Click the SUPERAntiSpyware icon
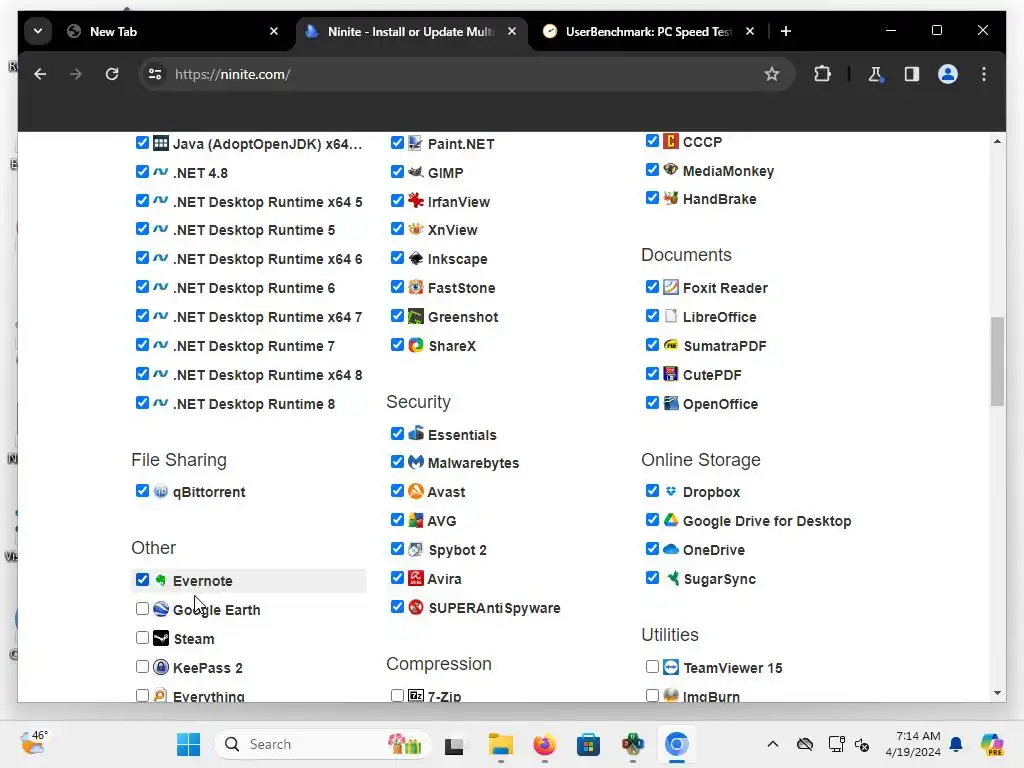 [x=415, y=607]
